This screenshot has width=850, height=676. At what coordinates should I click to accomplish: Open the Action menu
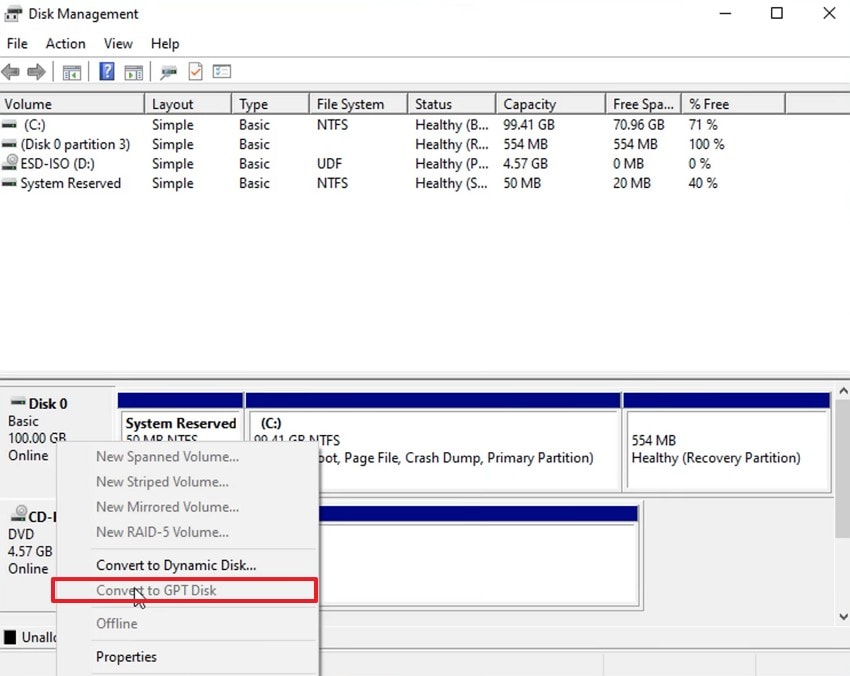(65, 43)
